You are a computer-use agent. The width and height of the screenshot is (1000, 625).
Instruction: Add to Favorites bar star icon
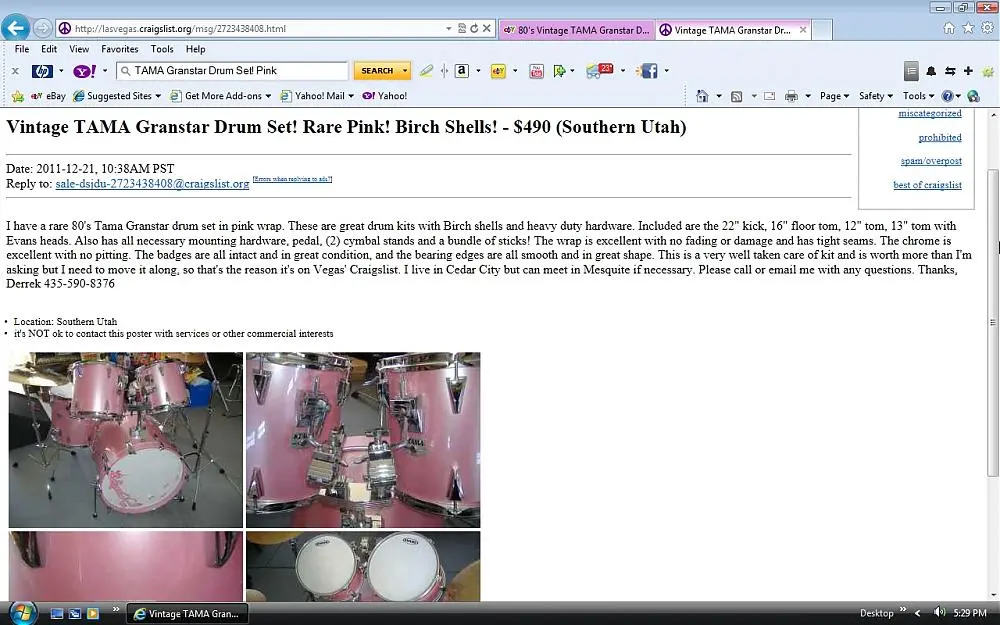[x=18, y=96]
